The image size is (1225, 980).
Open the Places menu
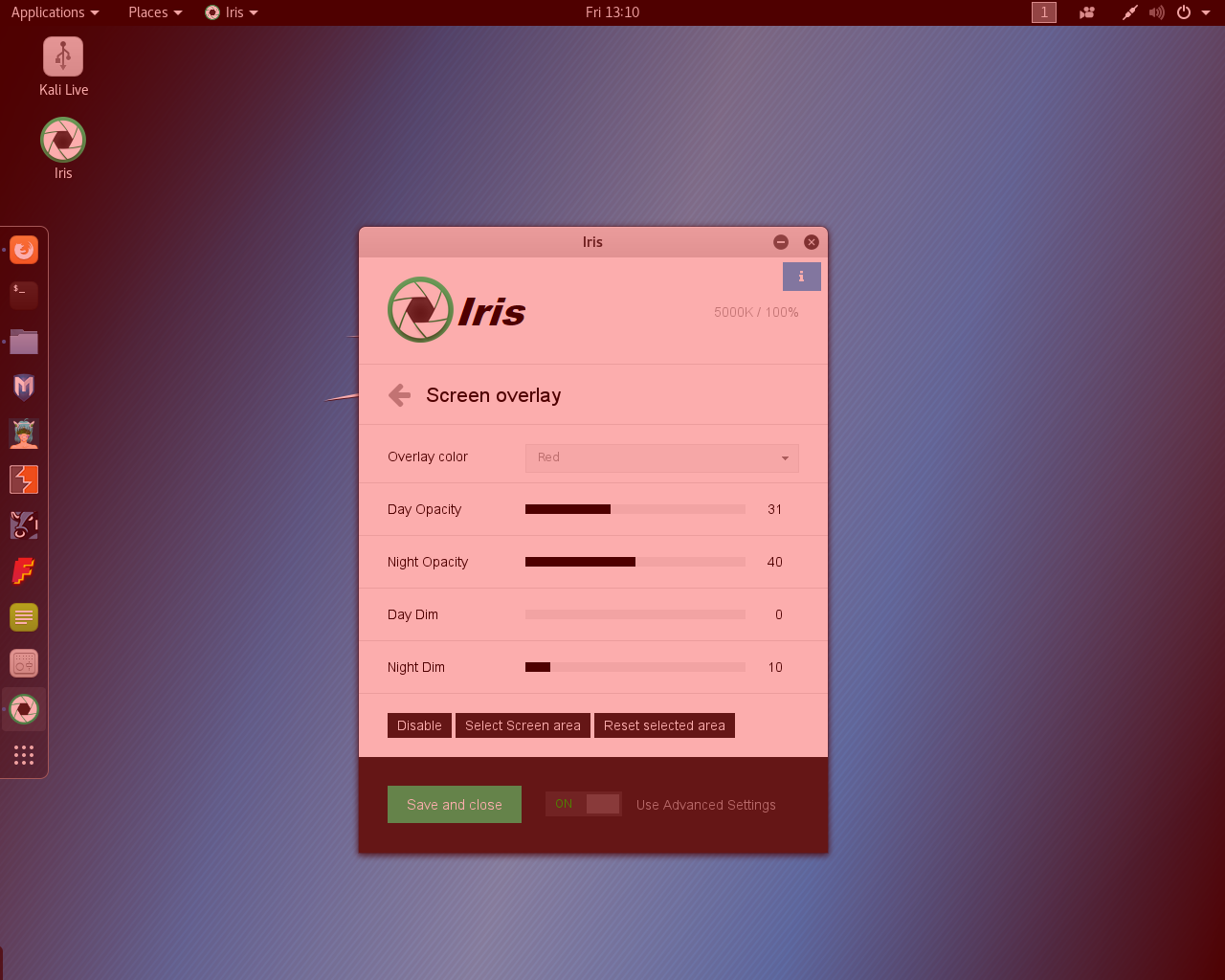click(x=155, y=12)
